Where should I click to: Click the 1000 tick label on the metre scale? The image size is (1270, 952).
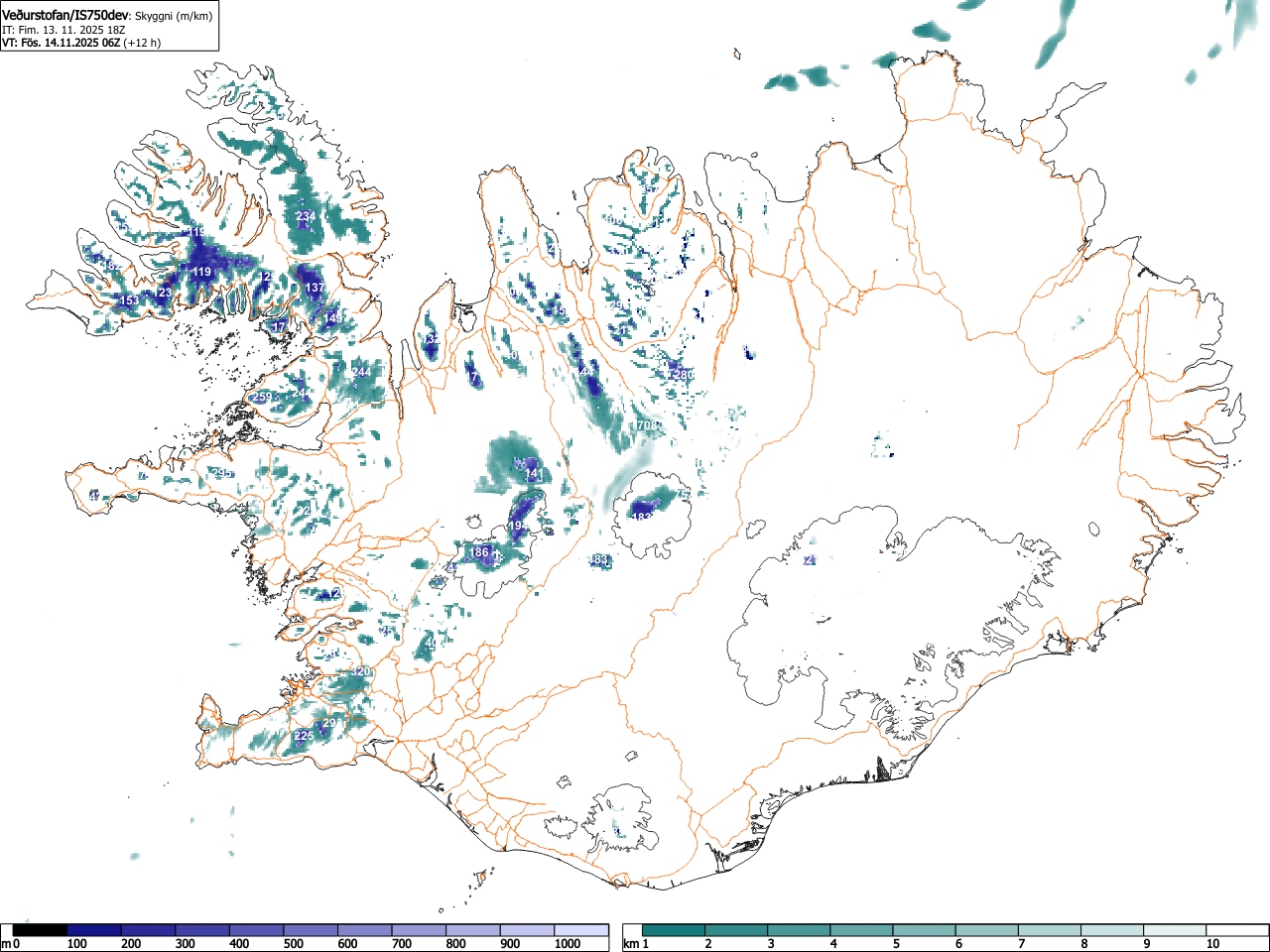(568, 944)
